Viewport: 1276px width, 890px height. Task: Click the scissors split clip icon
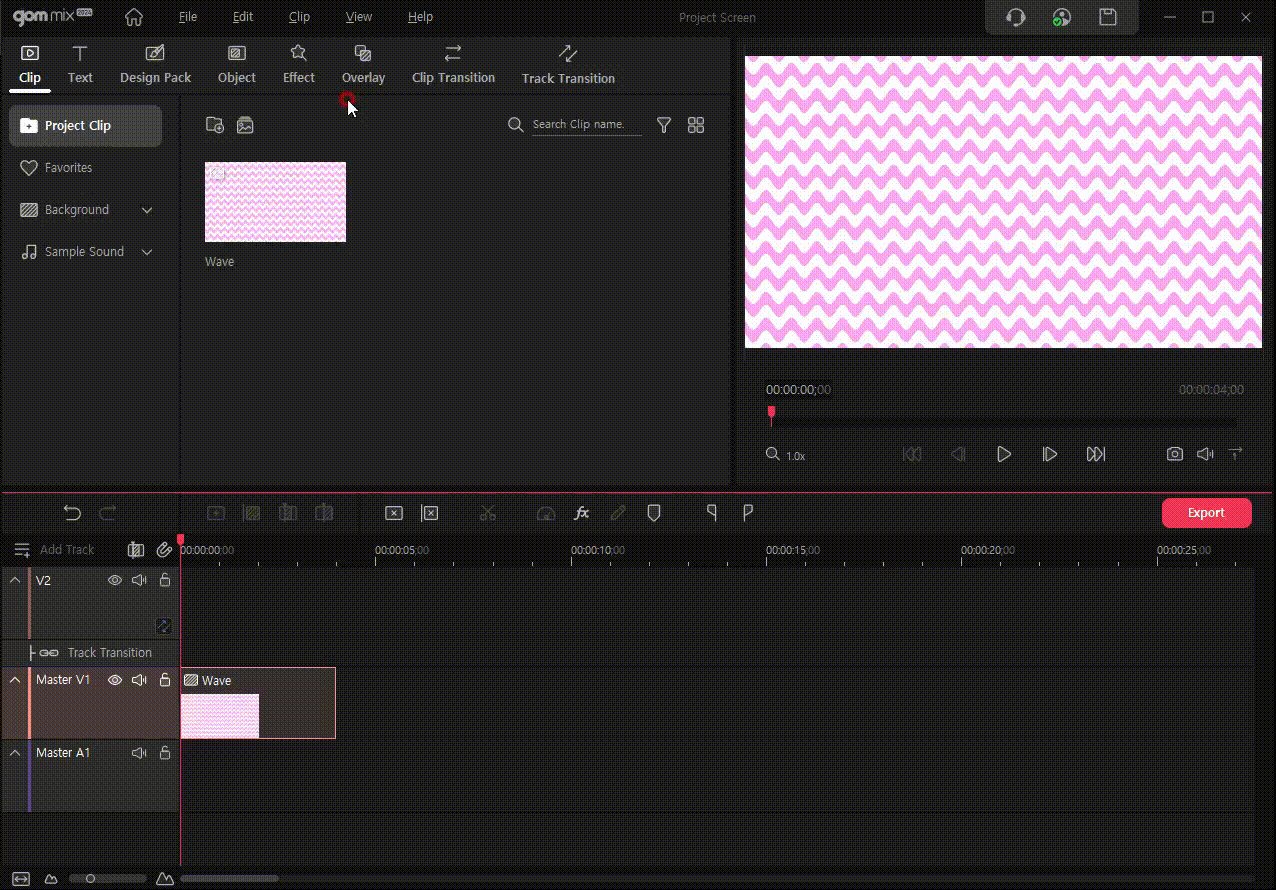click(x=487, y=513)
